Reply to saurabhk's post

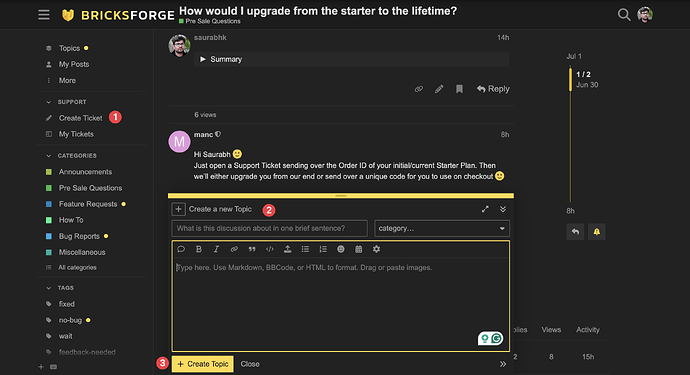[493, 89]
